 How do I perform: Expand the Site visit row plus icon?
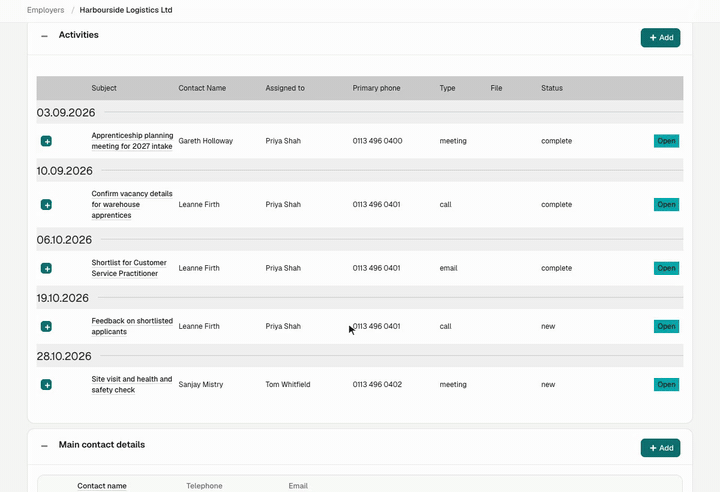click(x=46, y=385)
